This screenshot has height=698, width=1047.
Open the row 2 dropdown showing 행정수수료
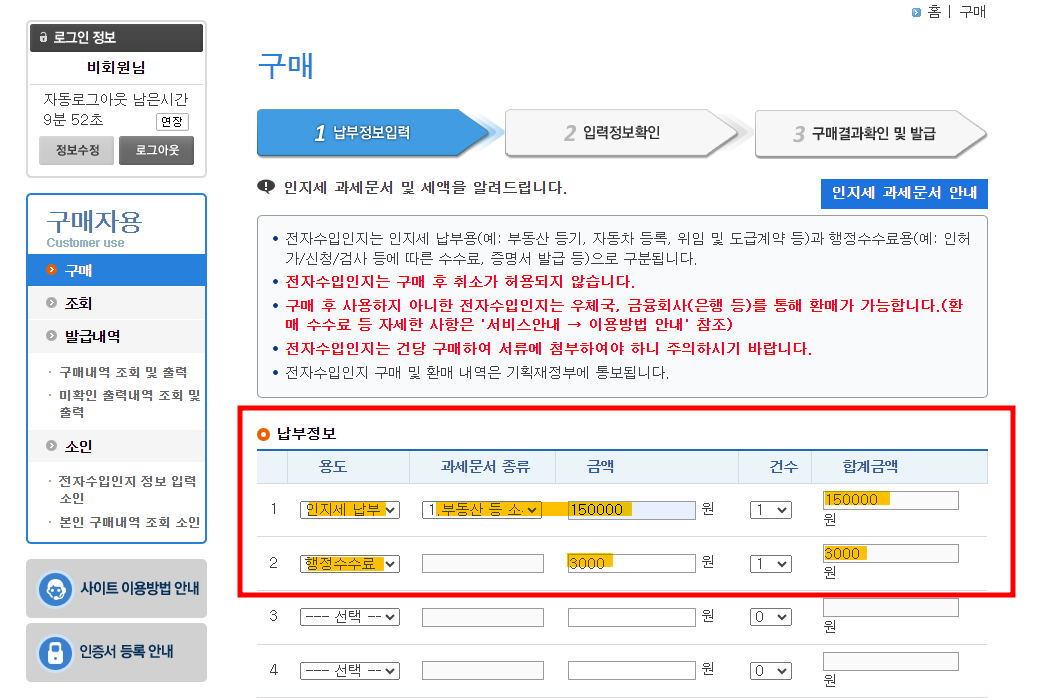[351, 563]
